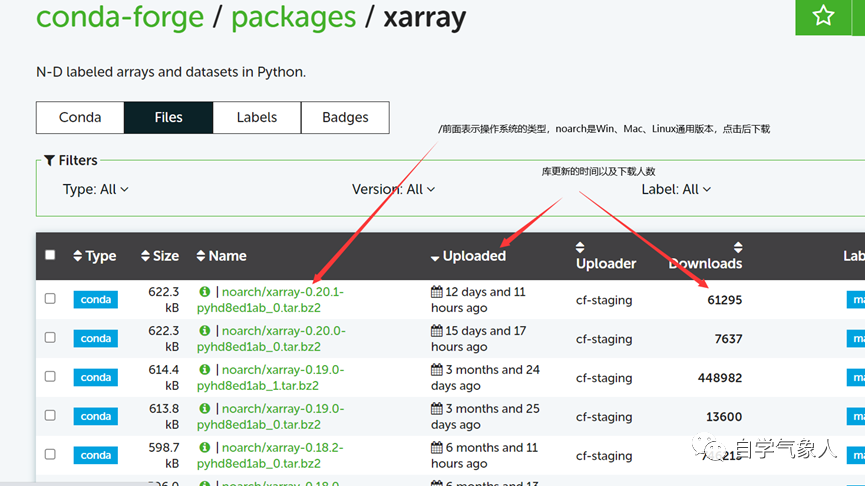Open the Labels tab
The width and height of the screenshot is (865, 486).
[257, 118]
